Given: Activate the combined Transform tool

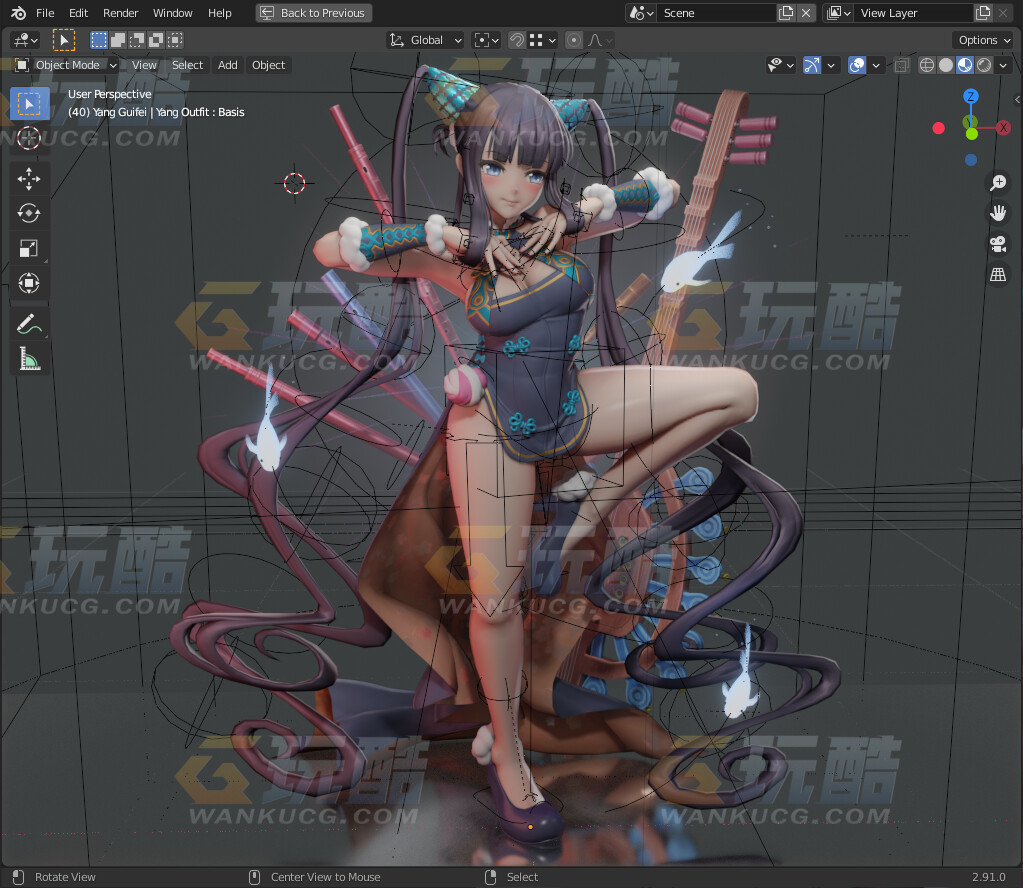Looking at the screenshot, I should point(29,283).
